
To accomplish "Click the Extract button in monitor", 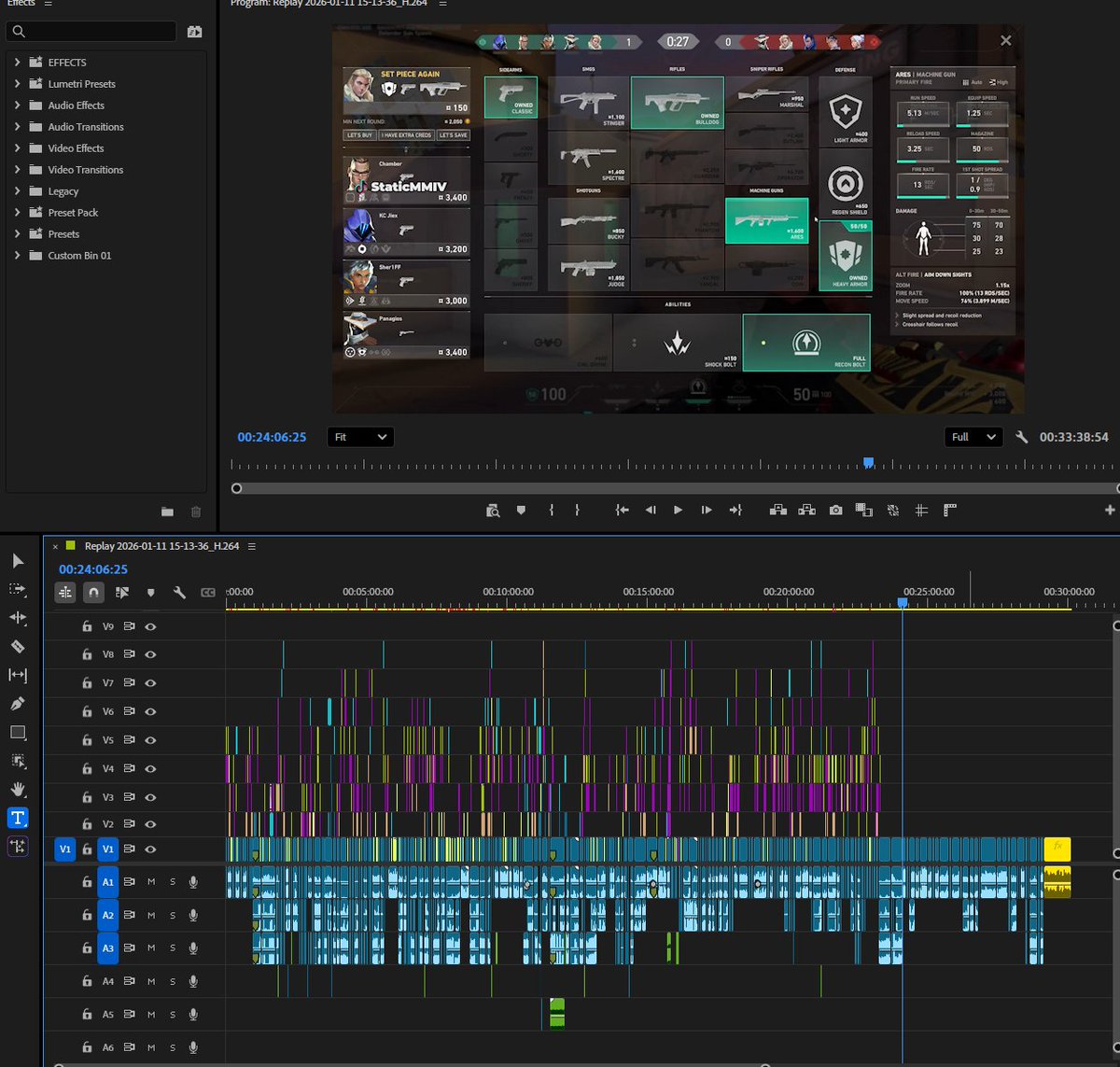I will point(806,510).
